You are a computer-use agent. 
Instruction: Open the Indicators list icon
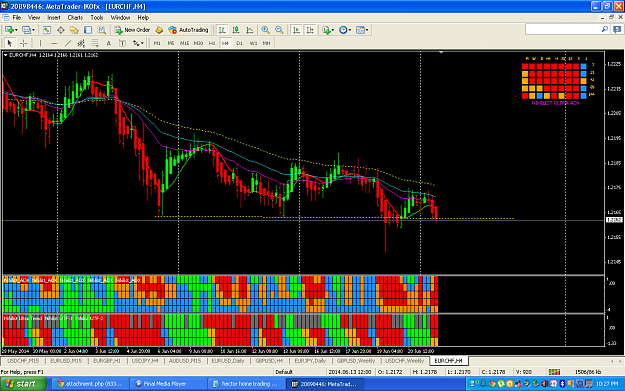pos(326,30)
